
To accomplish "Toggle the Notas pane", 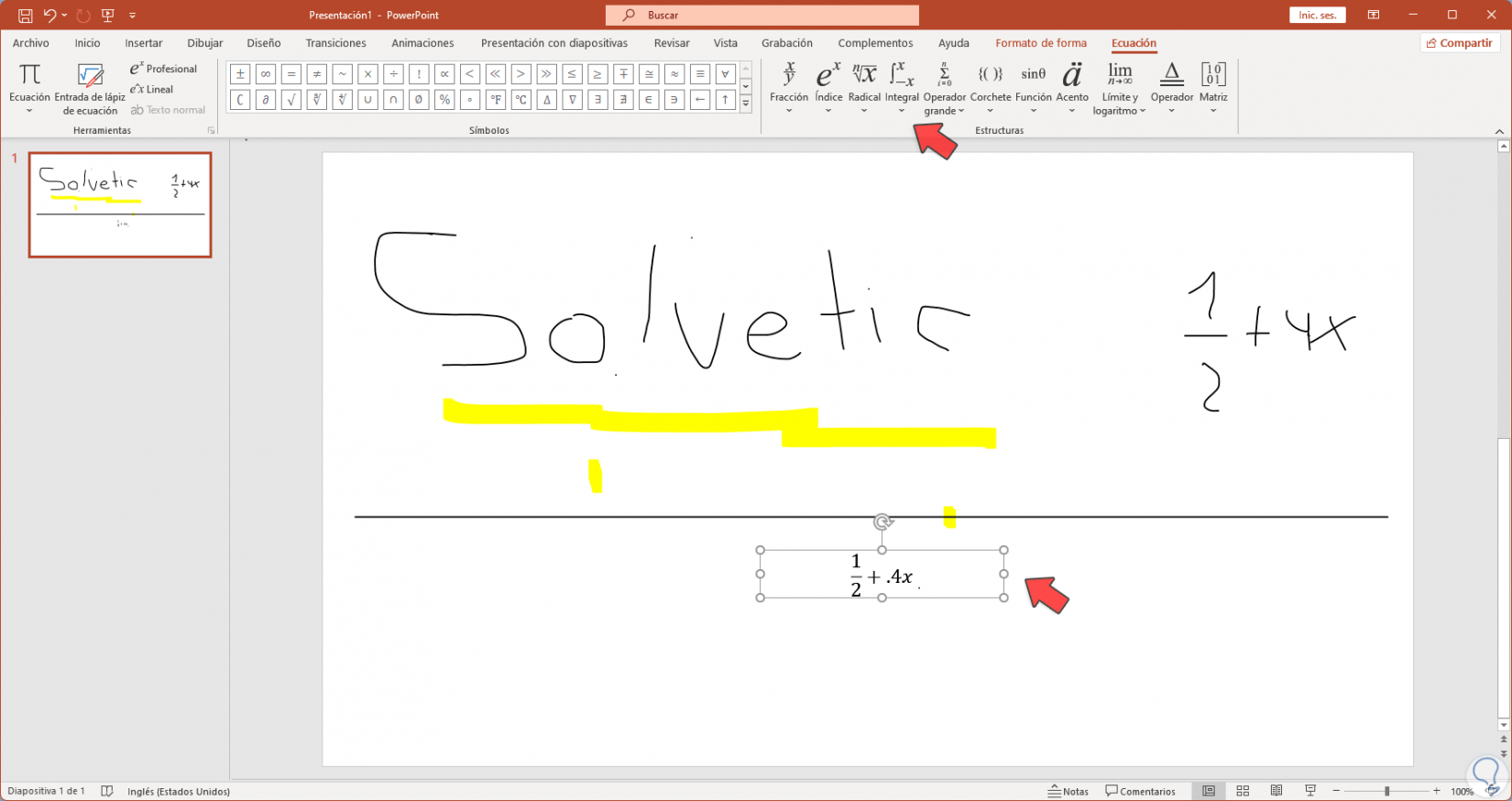I will 1069,791.
